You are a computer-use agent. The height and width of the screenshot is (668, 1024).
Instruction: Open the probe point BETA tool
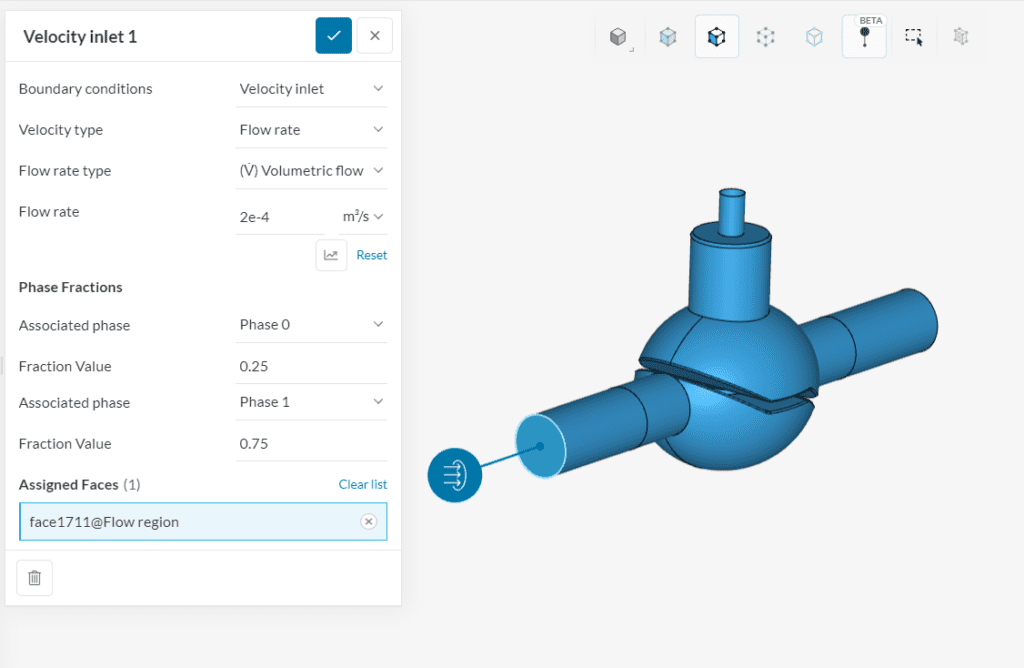click(x=862, y=38)
